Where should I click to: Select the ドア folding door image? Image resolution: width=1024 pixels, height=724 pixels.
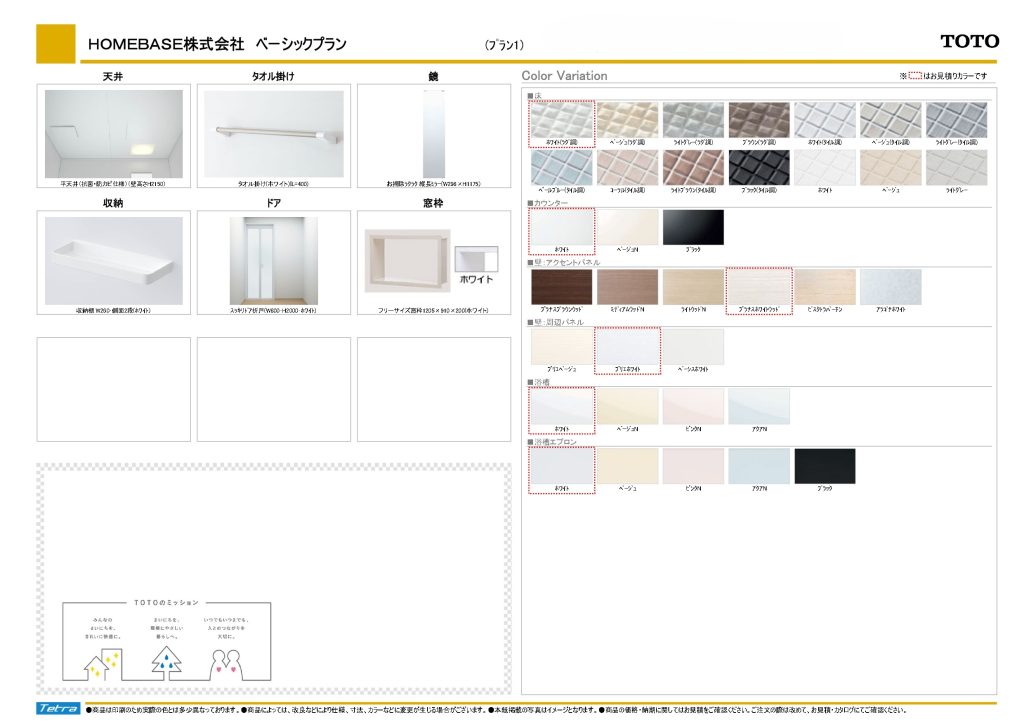pos(274,261)
